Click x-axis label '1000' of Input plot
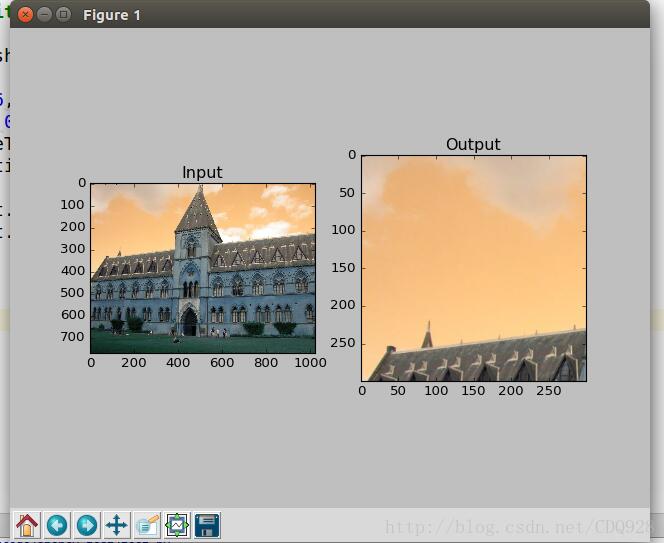Viewport: 664px width, 543px height. pos(310,363)
